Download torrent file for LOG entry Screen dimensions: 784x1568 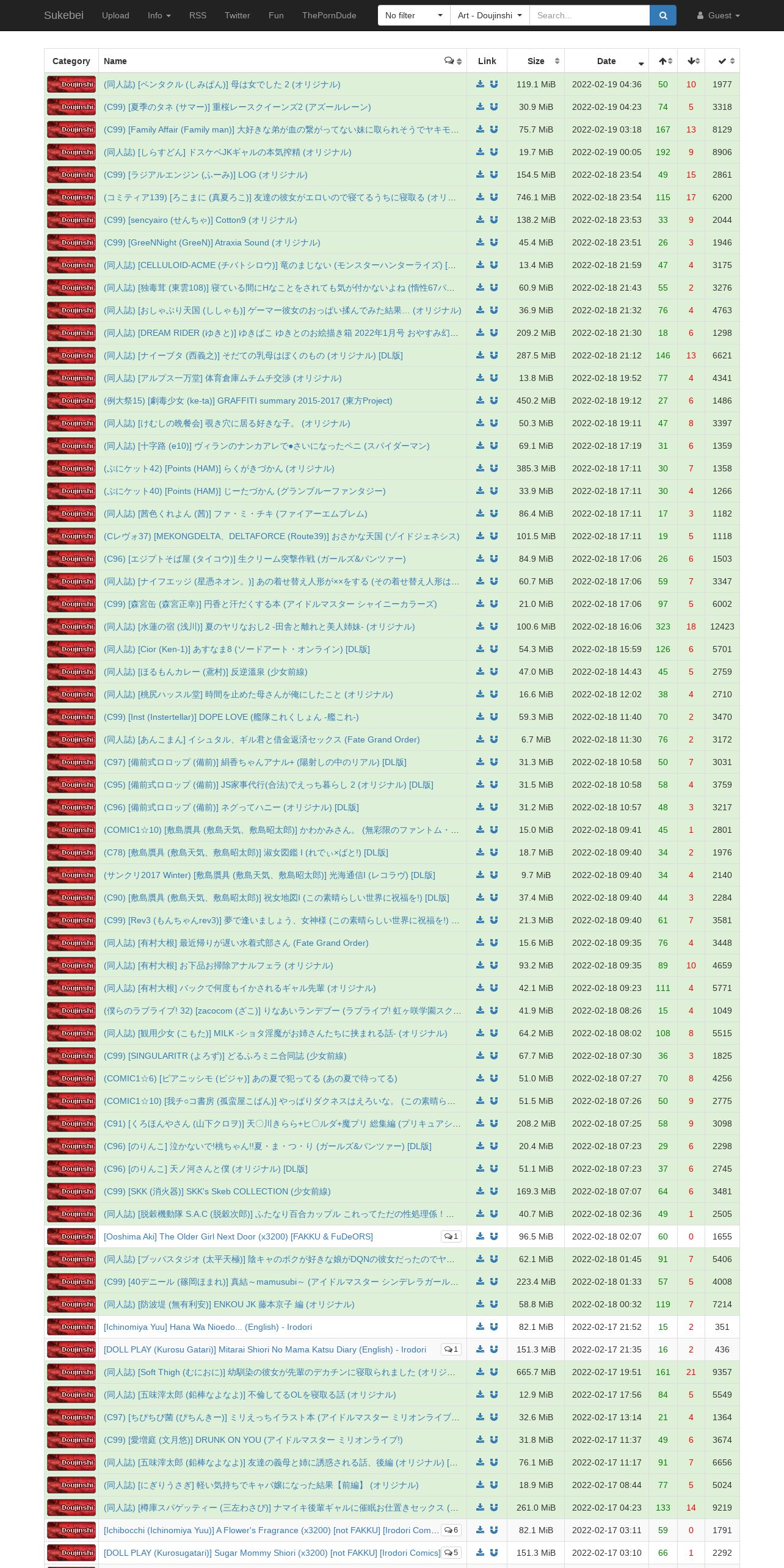(481, 175)
